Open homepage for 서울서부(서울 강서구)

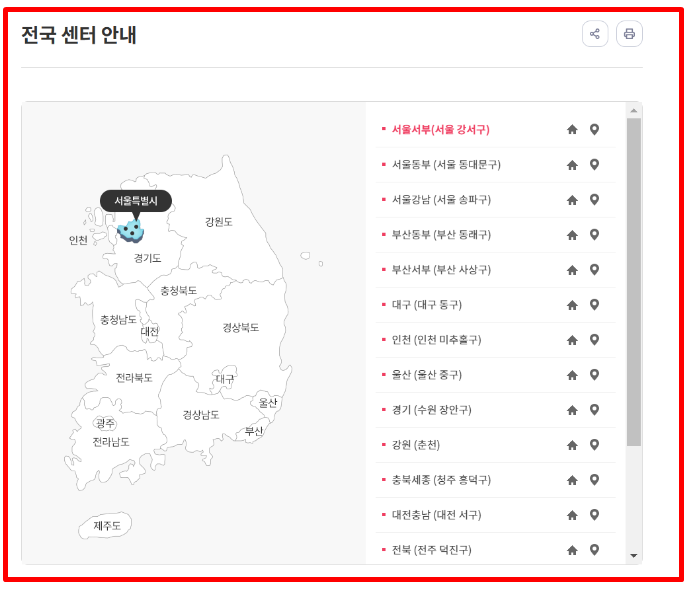pyautogui.click(x=572, y=130)
